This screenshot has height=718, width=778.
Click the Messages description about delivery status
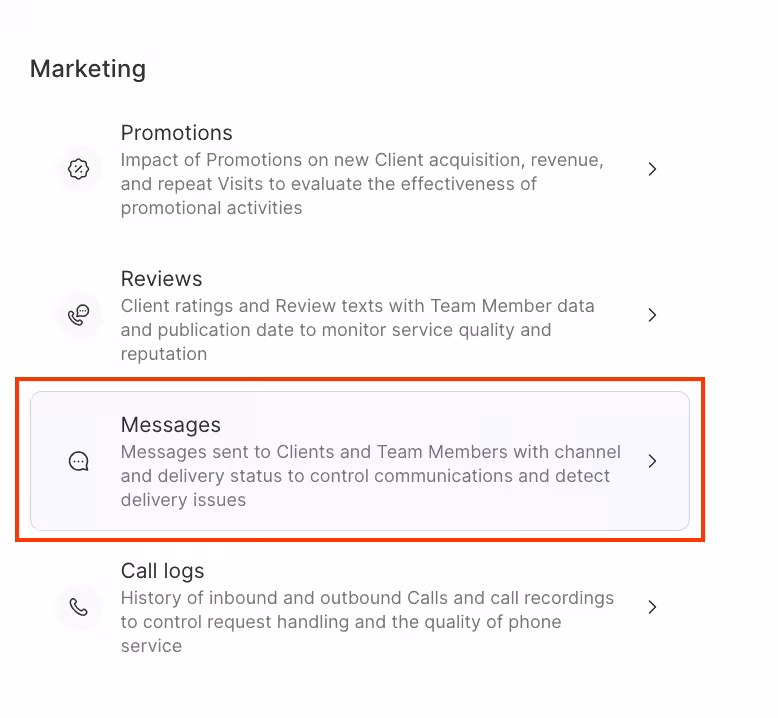point(370,476)
